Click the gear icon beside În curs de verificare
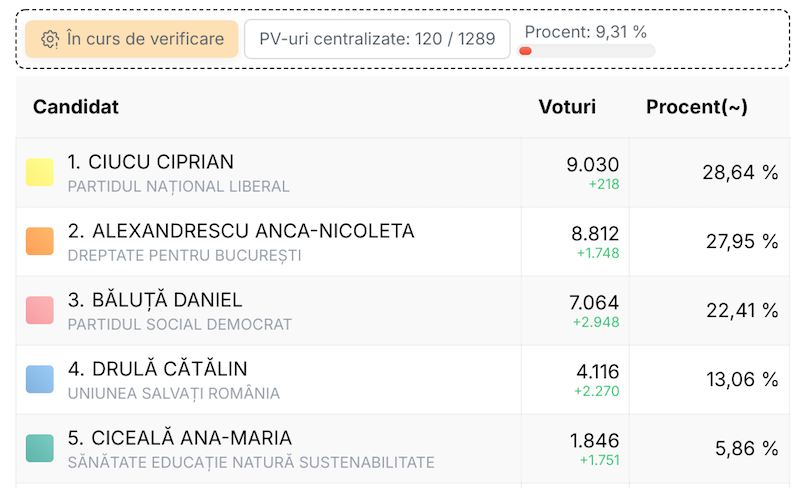Screen dimensions: 800x488 tap(50, 39)
